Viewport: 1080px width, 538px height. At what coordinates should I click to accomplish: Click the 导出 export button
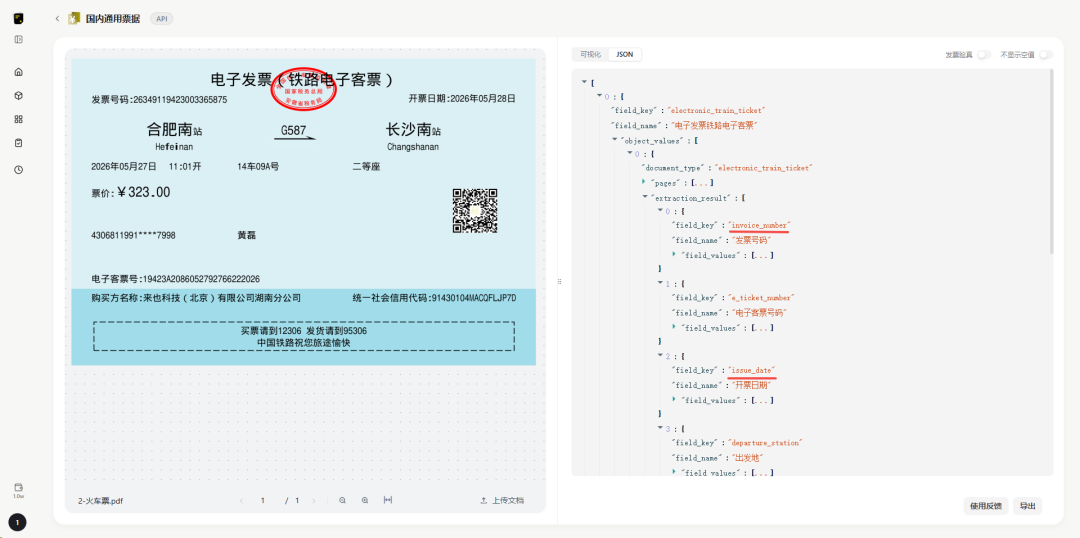pos(1028,506)
